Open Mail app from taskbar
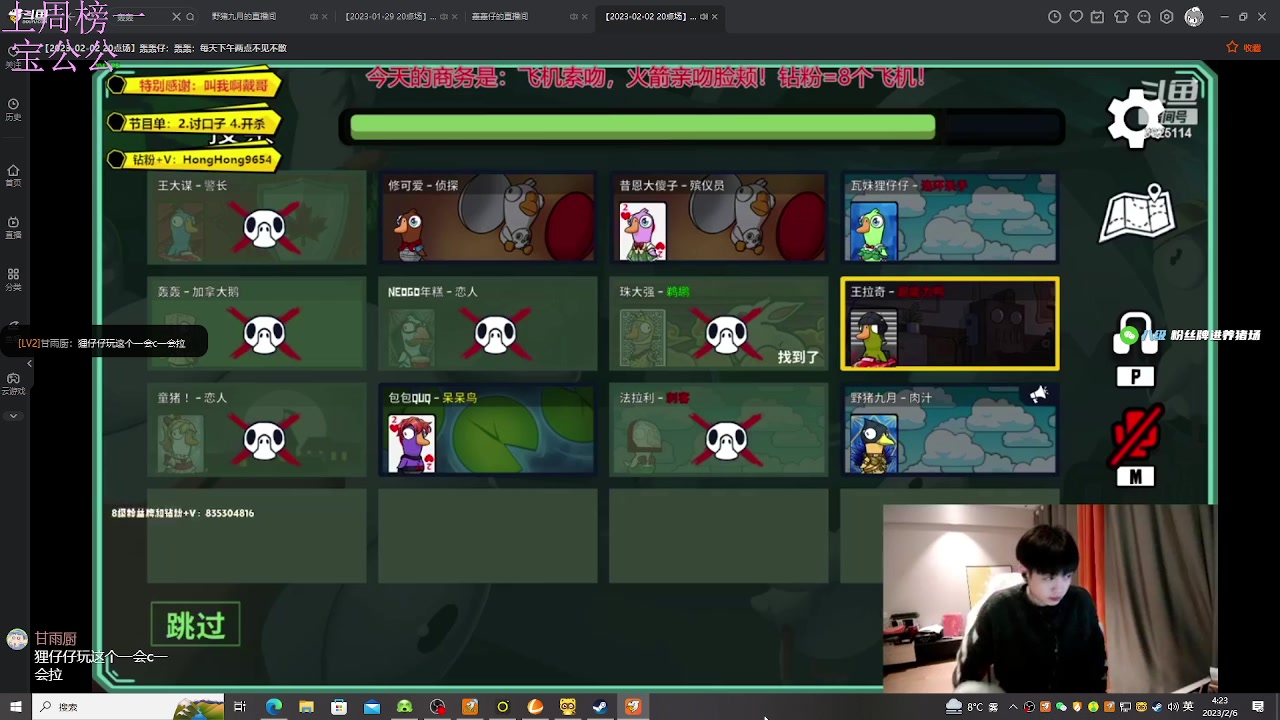1280x720 pixels. [372, 707]
